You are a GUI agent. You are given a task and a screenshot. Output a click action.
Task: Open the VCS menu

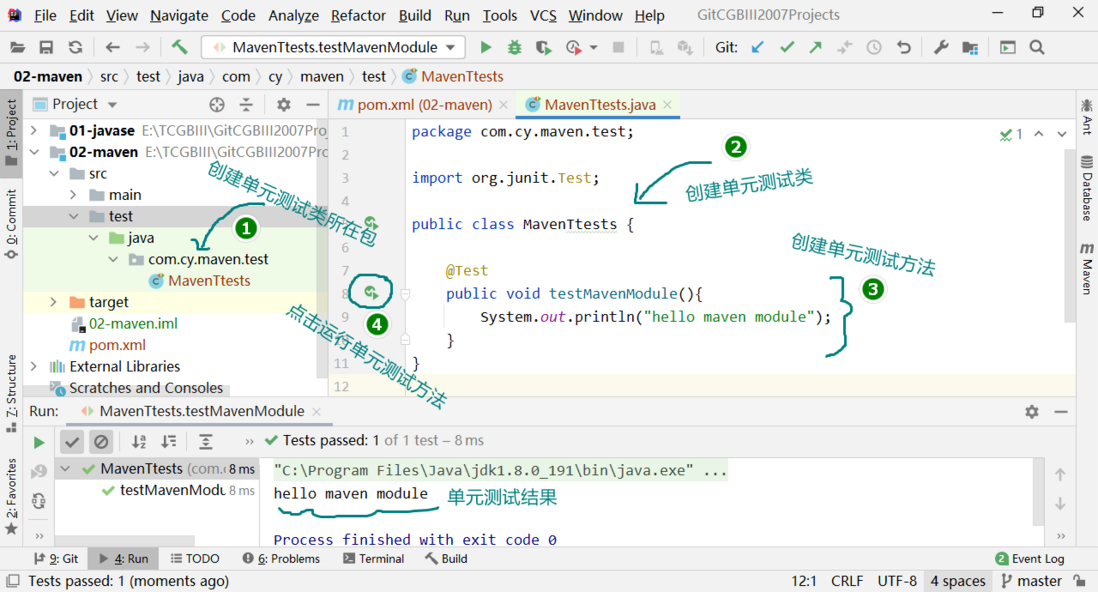pos(543,15)
